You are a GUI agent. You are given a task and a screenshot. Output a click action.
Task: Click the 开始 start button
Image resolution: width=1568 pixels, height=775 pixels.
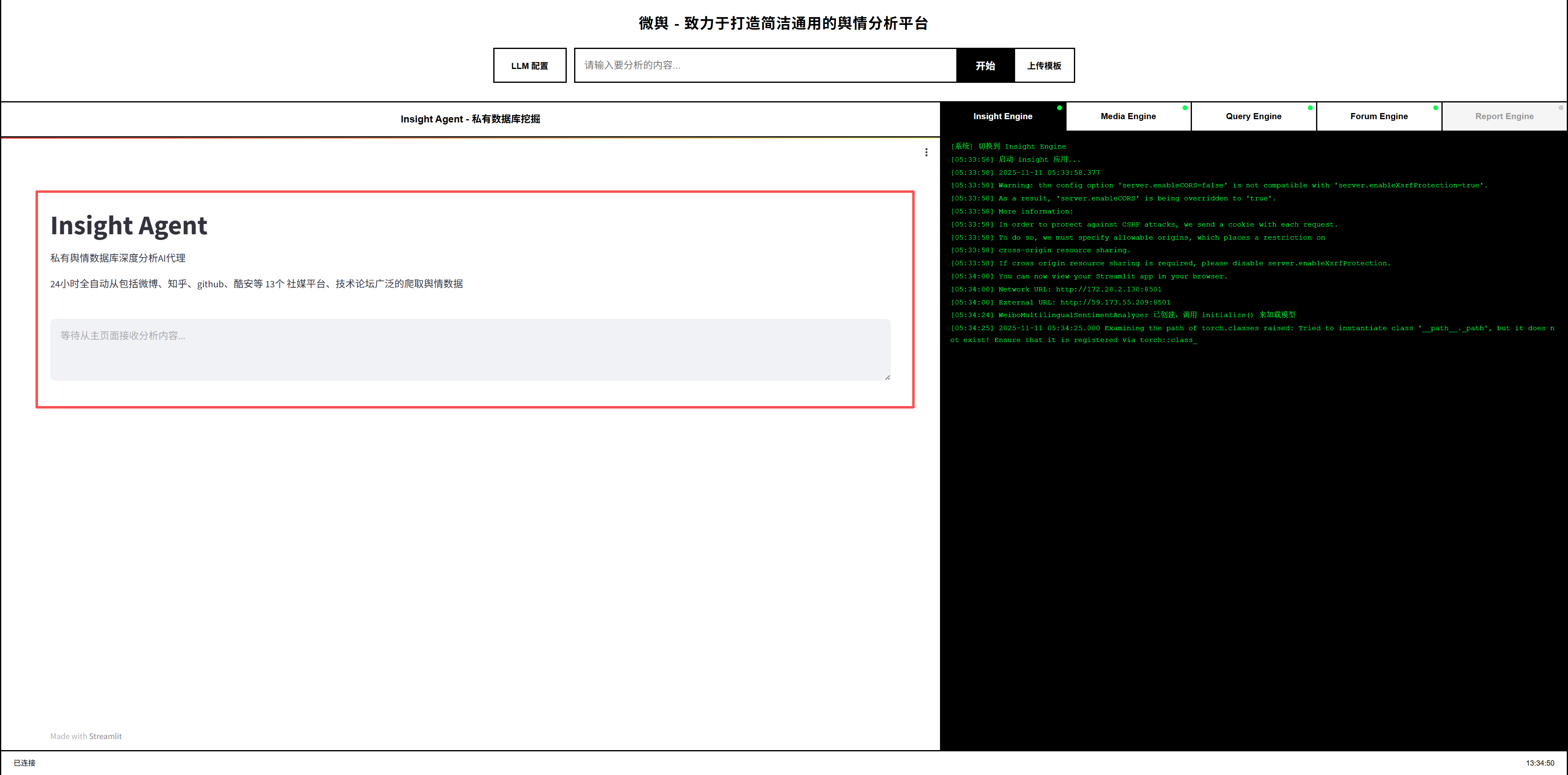[985, 65]
